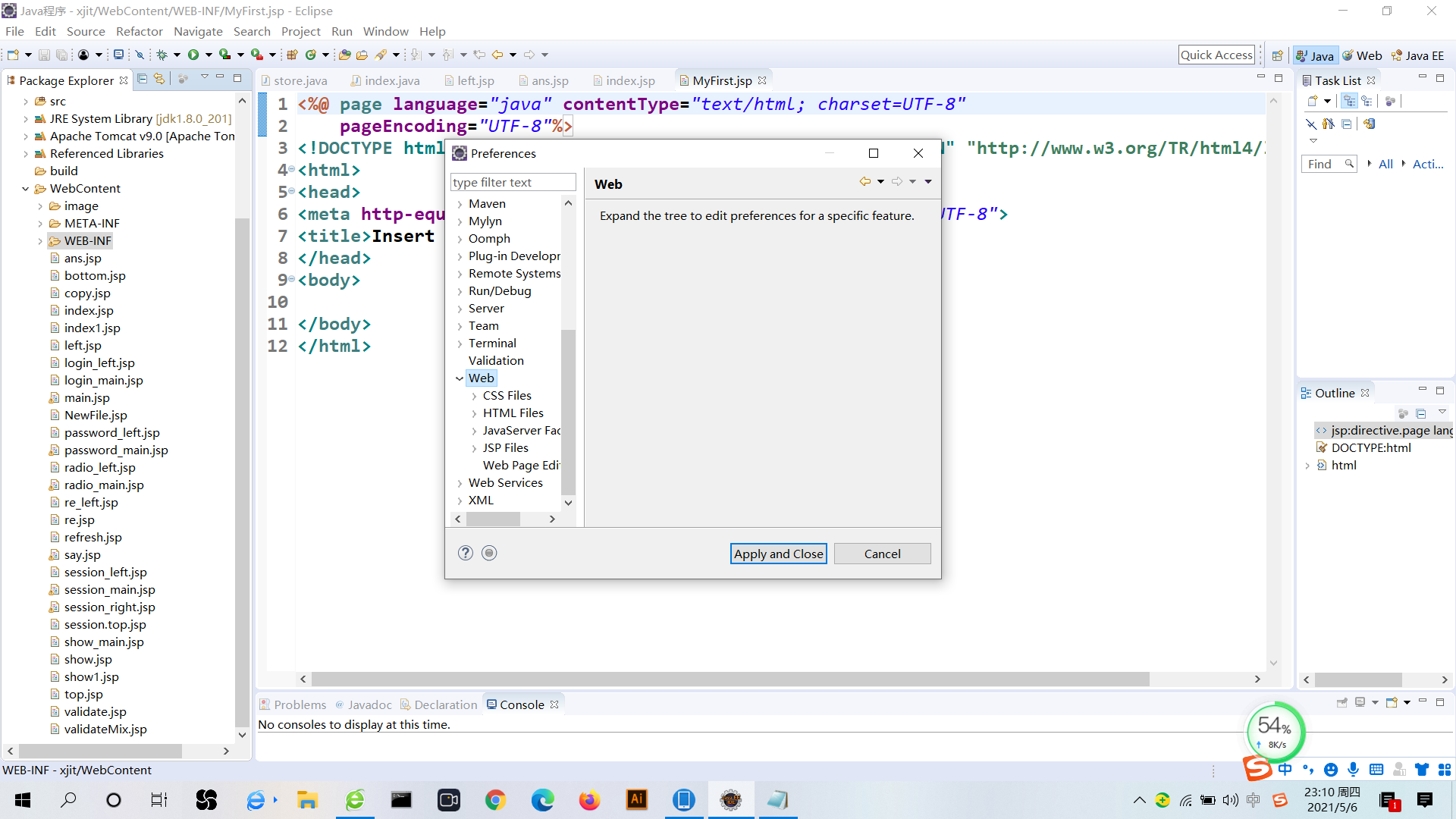Click Collapse All icon in Package Explorer
1456x819 pixels.
(x=142, y=79)
